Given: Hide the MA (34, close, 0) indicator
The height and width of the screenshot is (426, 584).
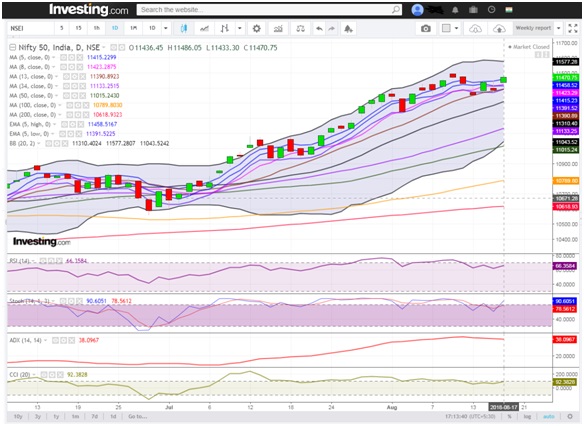Looking at the screenshot, I should tap(66, 86).
